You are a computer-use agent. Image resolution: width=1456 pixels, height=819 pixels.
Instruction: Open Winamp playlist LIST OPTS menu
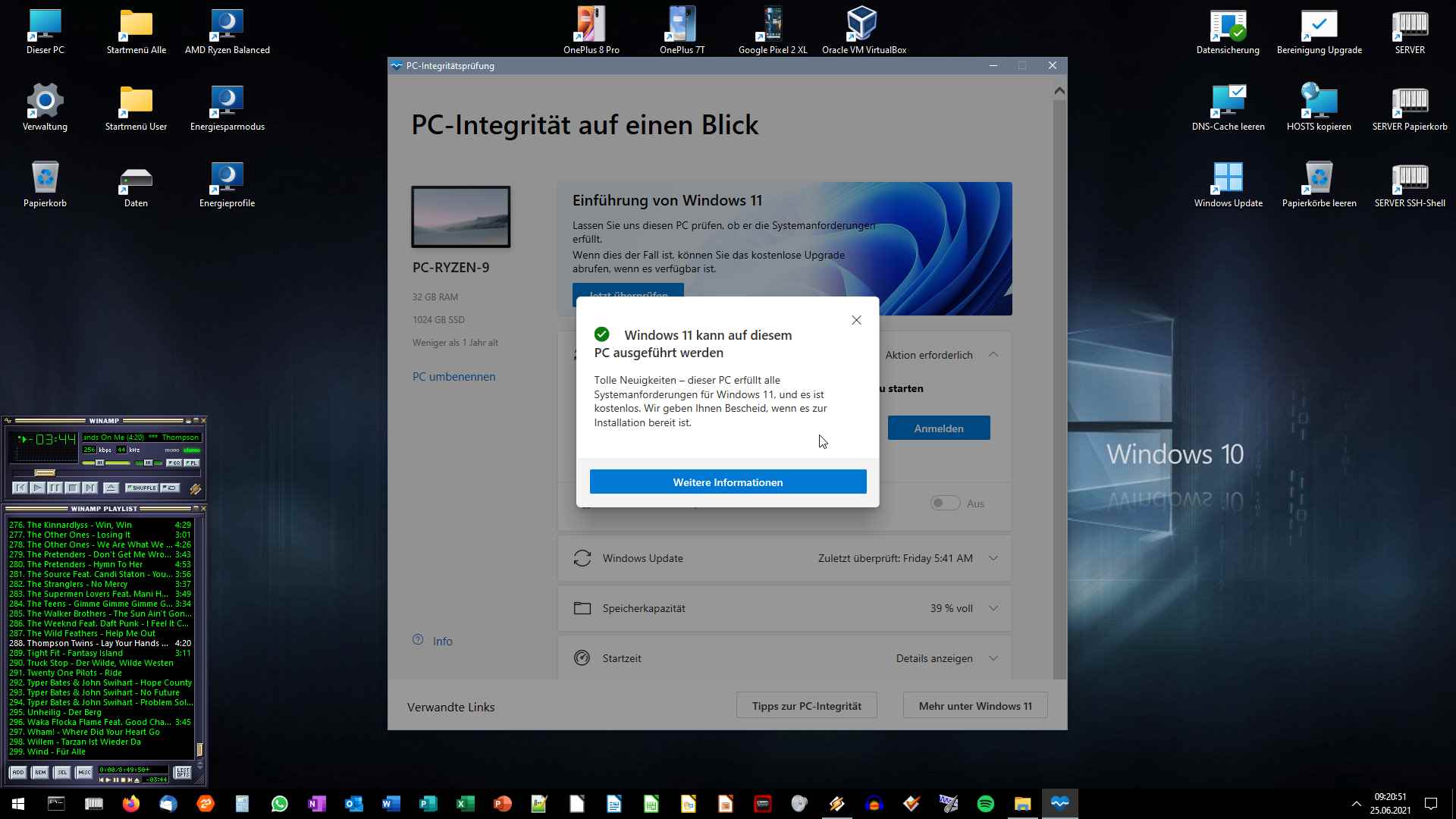coord(183,772)
